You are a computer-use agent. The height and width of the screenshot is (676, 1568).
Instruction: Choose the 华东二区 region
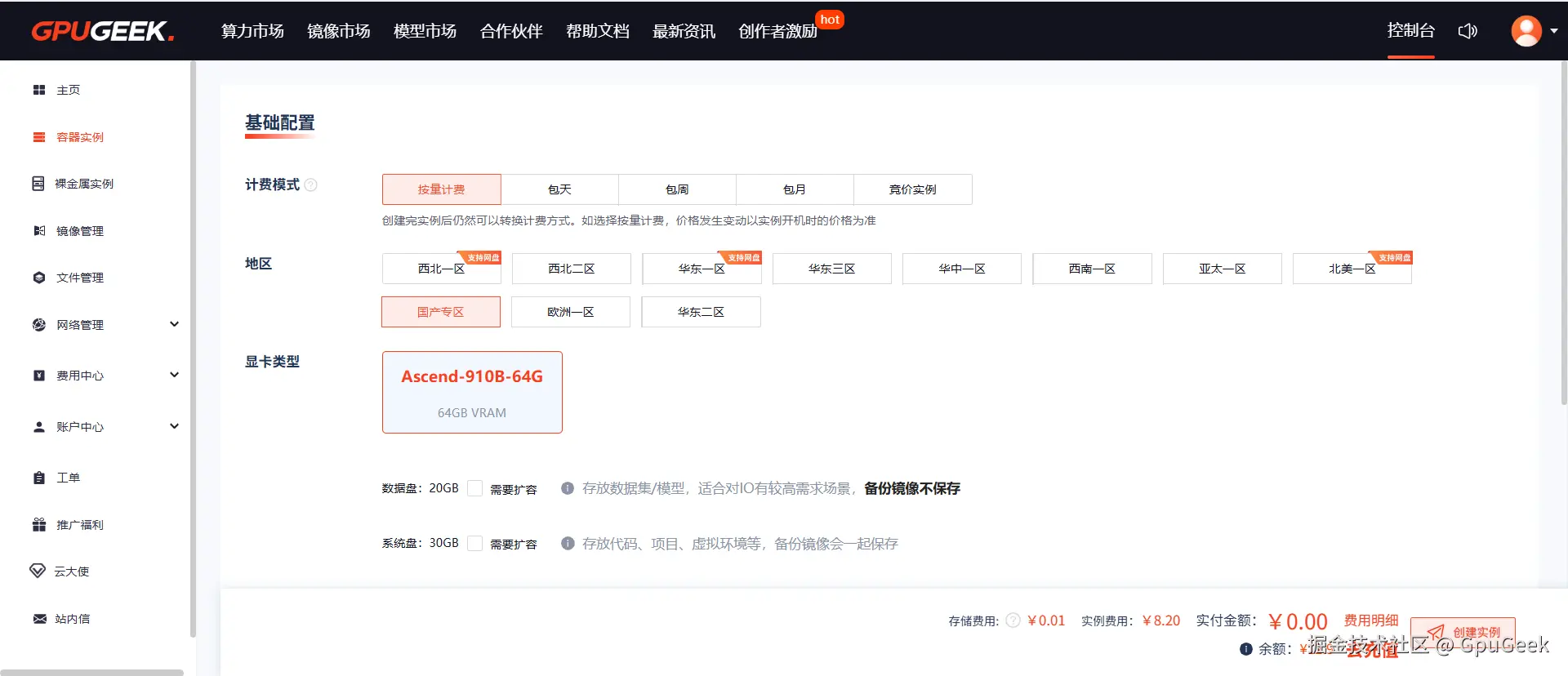pos(701,312)
